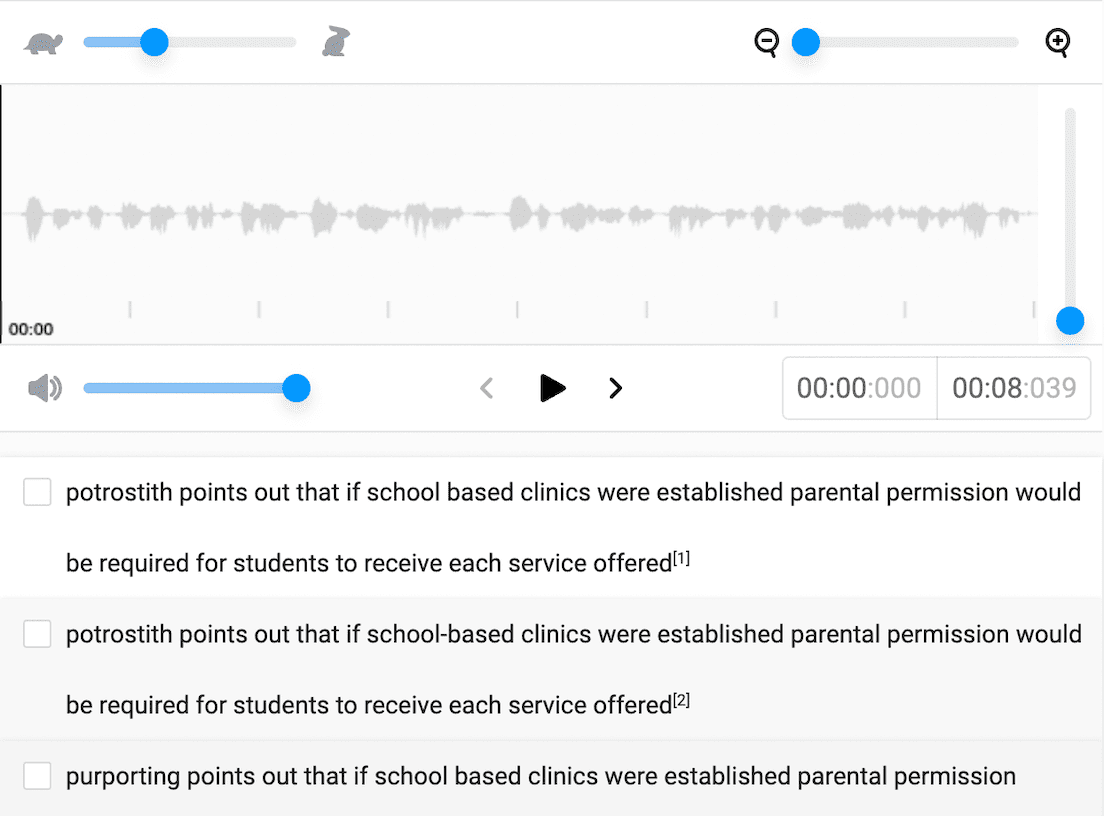
Task: Click the volume slider handle
Action: [x=296, y=388]
